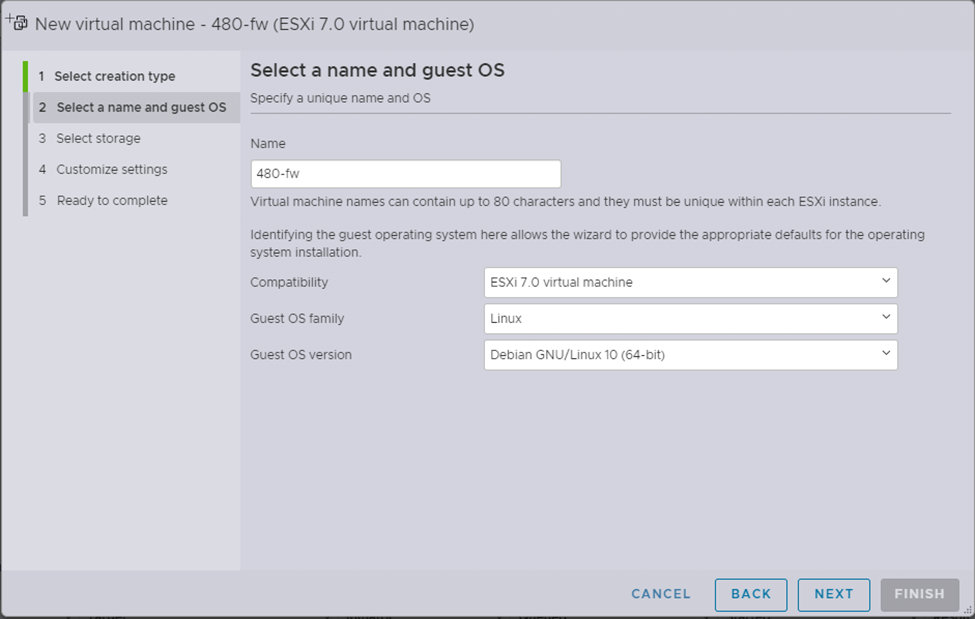Click the 'Guest OS version' label
The width and height of the screenshot is (975, 619).
pyautogui.click(x=301, y=355)
